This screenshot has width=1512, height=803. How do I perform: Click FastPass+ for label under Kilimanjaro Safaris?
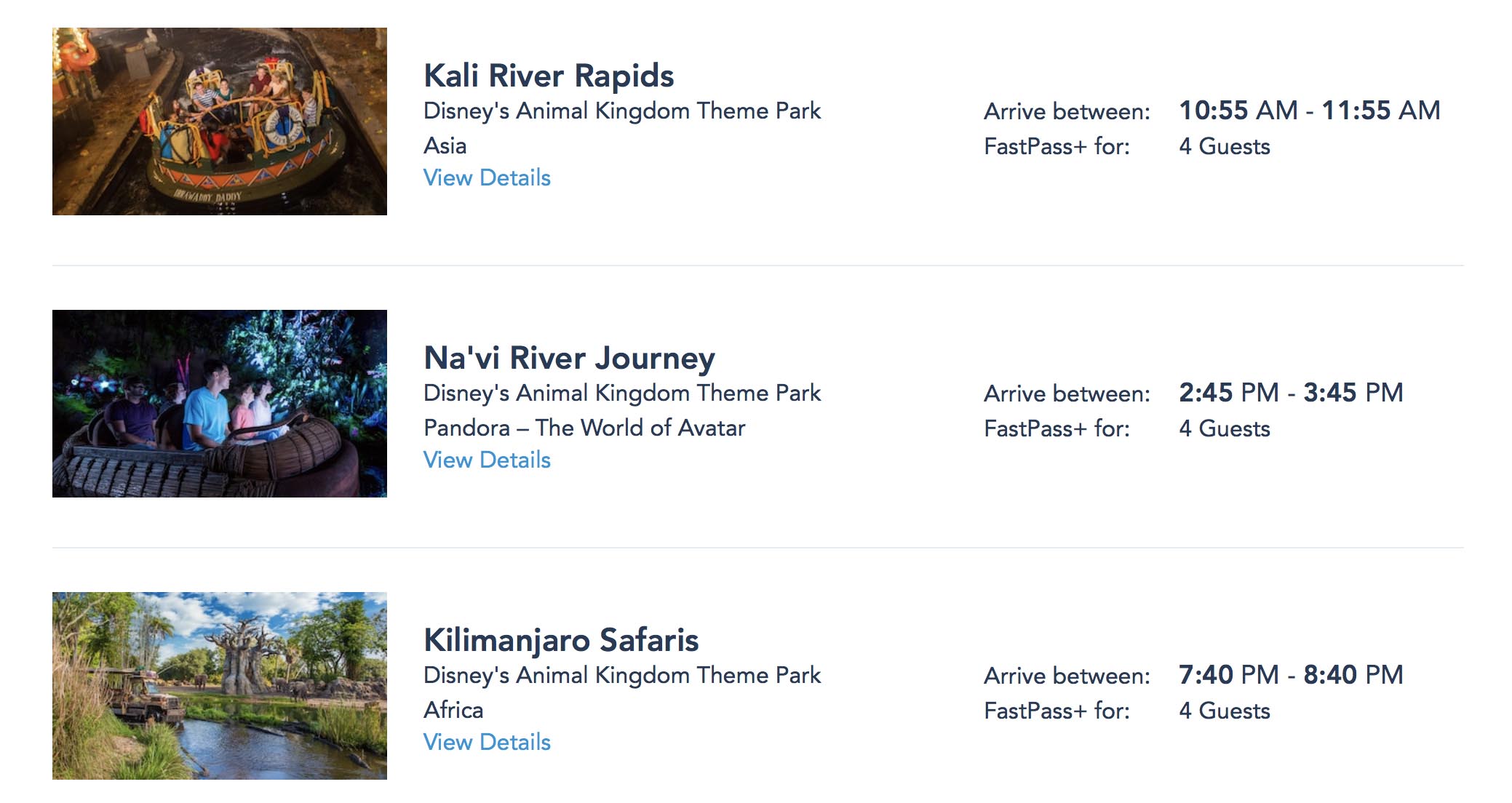(1057, 711)
